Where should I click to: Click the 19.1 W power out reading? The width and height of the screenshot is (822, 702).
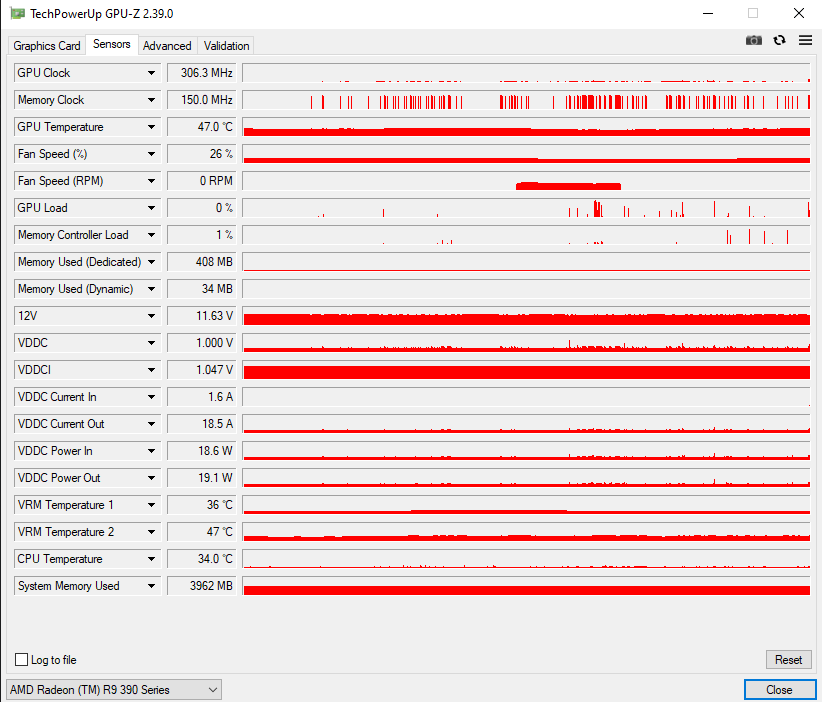(202, 478)
